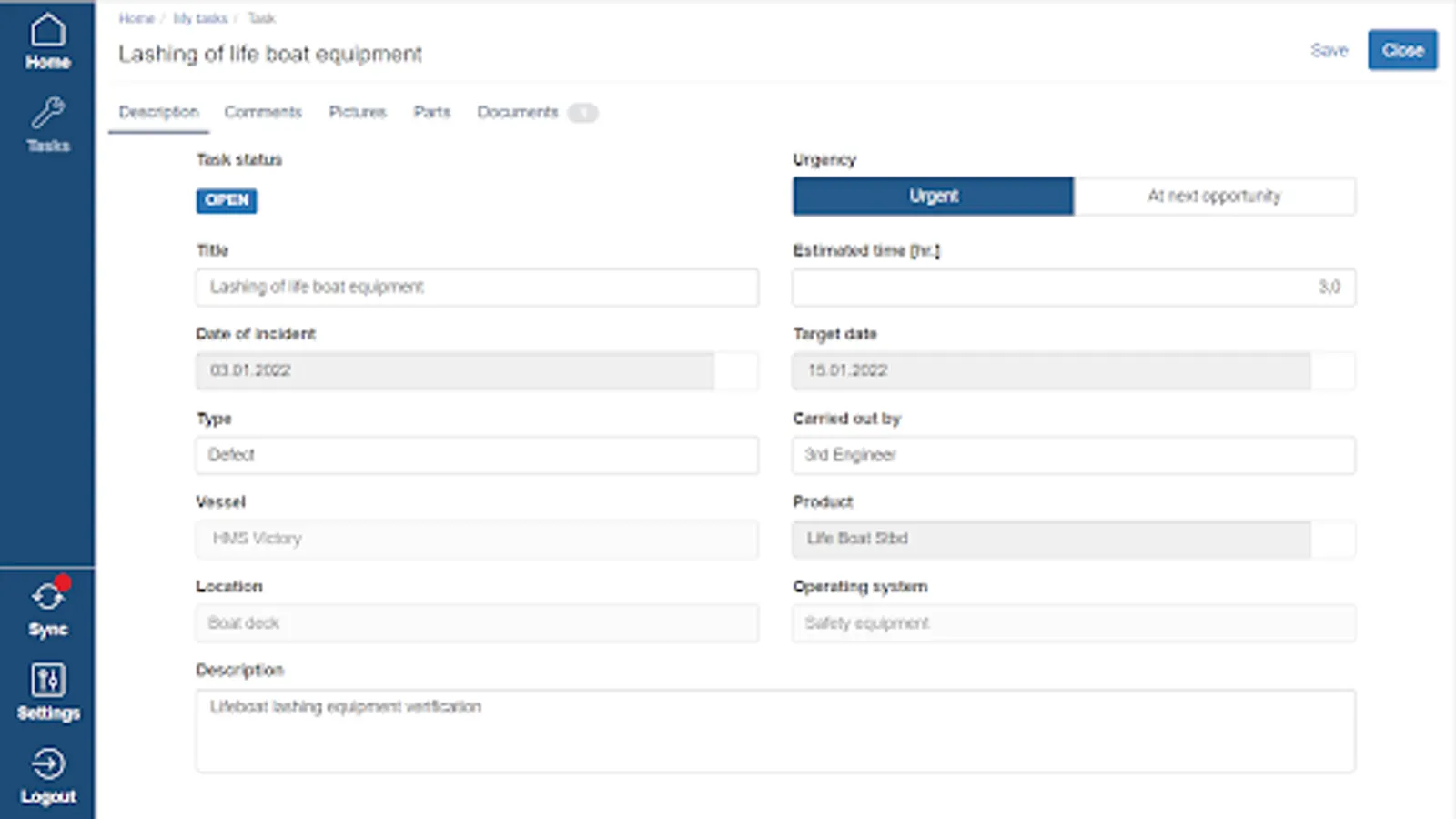Open the Type dropdown showing Defect
The width and height of the screenshot is (1456, 819).
click(477, 455)
